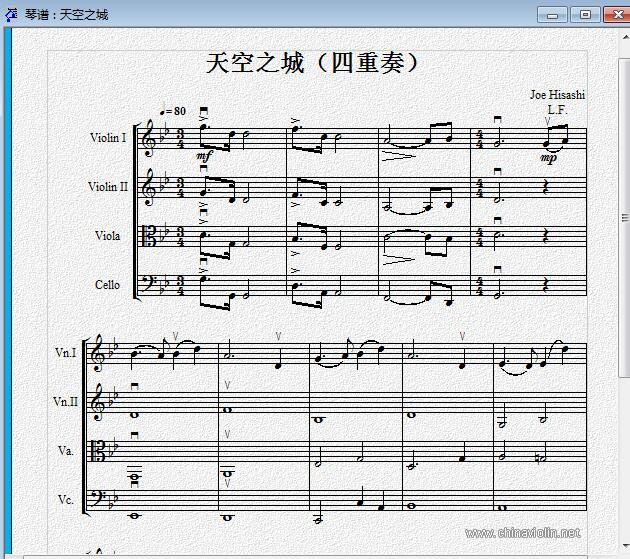
Task: Open the www.chinaviolin.net watermark link
Action: tap(523, 533)
